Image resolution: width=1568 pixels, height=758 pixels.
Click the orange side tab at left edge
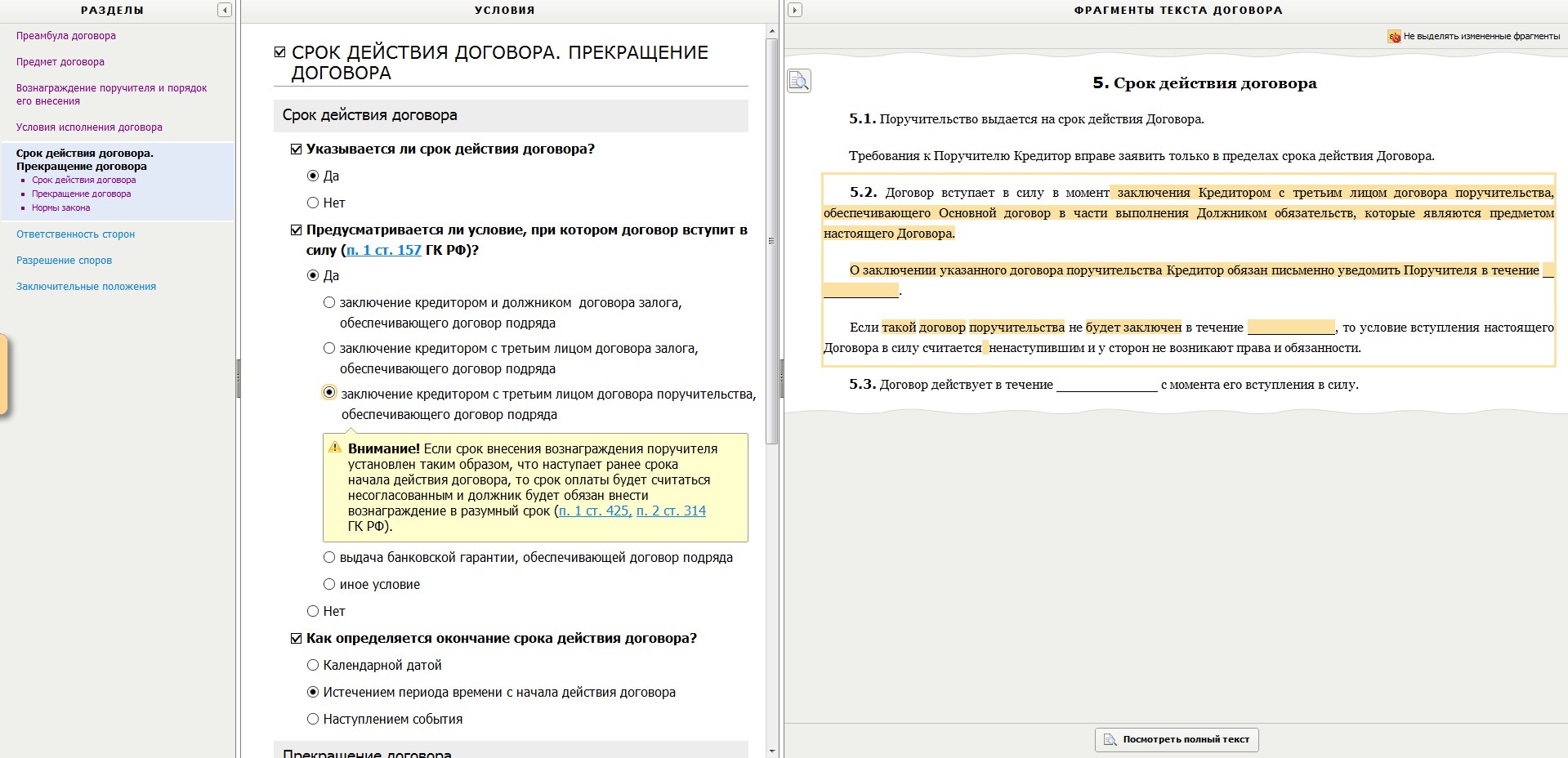3,374
